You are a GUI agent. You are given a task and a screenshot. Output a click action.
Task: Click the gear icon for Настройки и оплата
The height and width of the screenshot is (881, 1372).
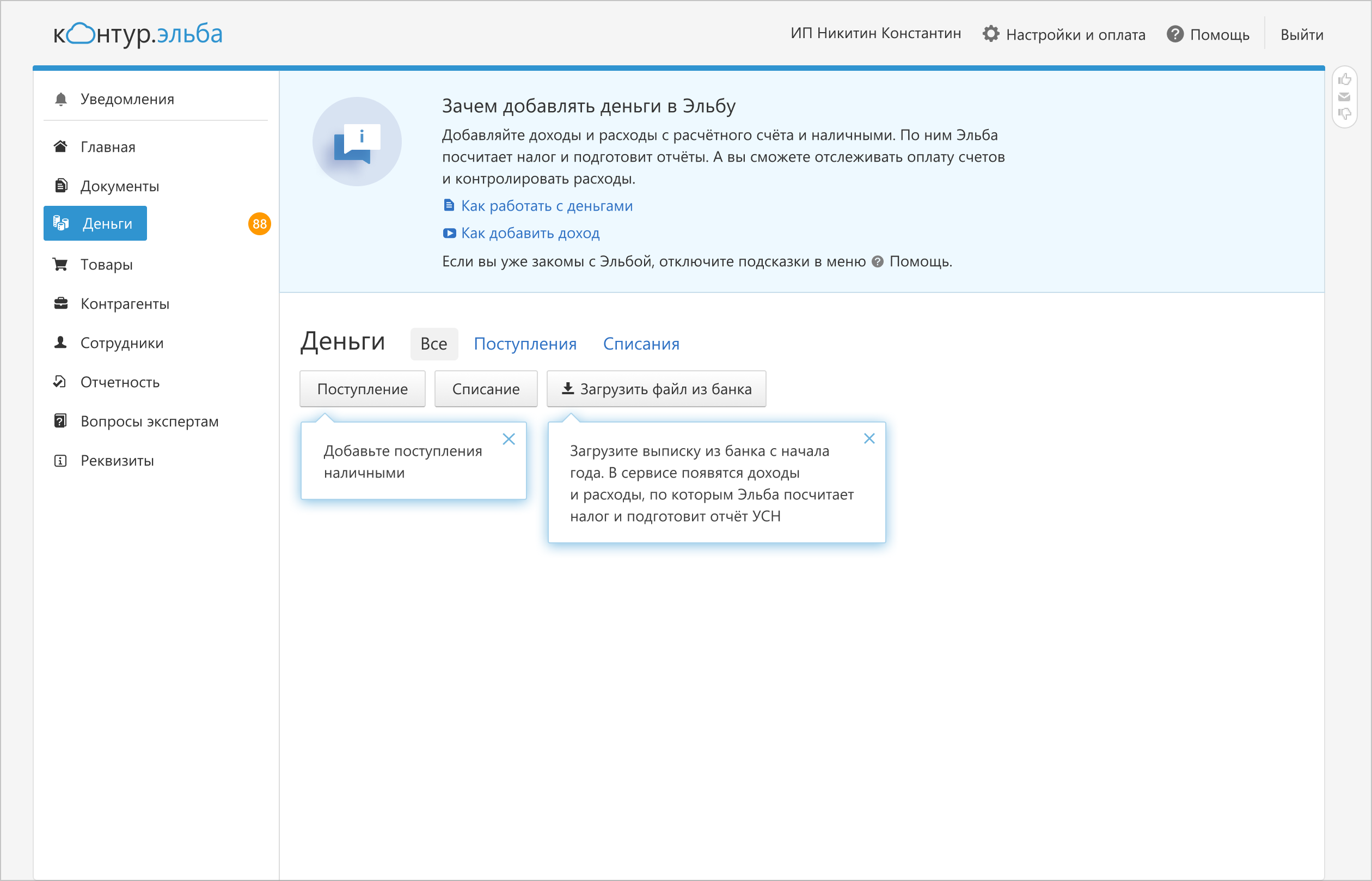[991, 34]
